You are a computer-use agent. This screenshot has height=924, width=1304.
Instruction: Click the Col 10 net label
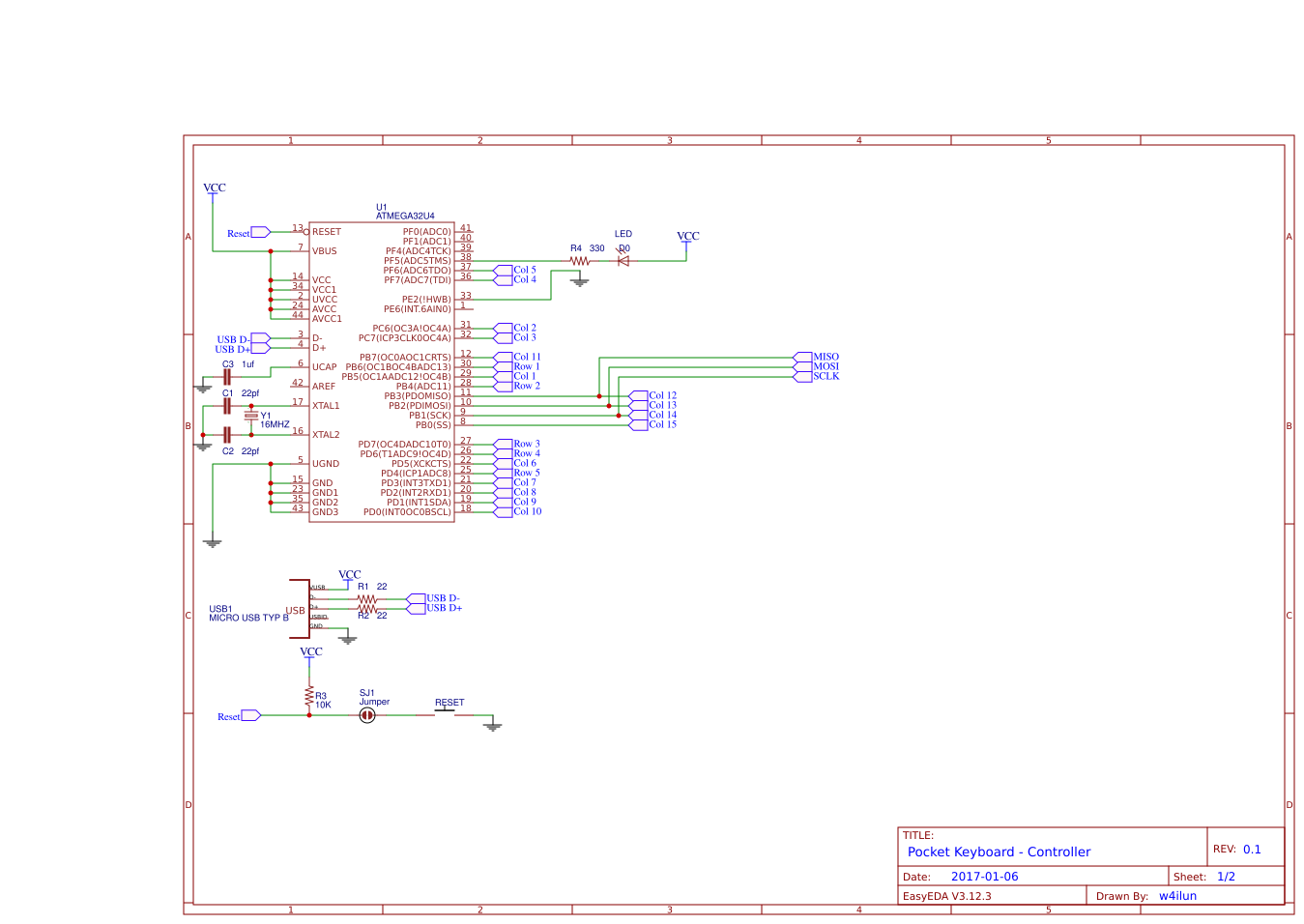click(527, 511)
